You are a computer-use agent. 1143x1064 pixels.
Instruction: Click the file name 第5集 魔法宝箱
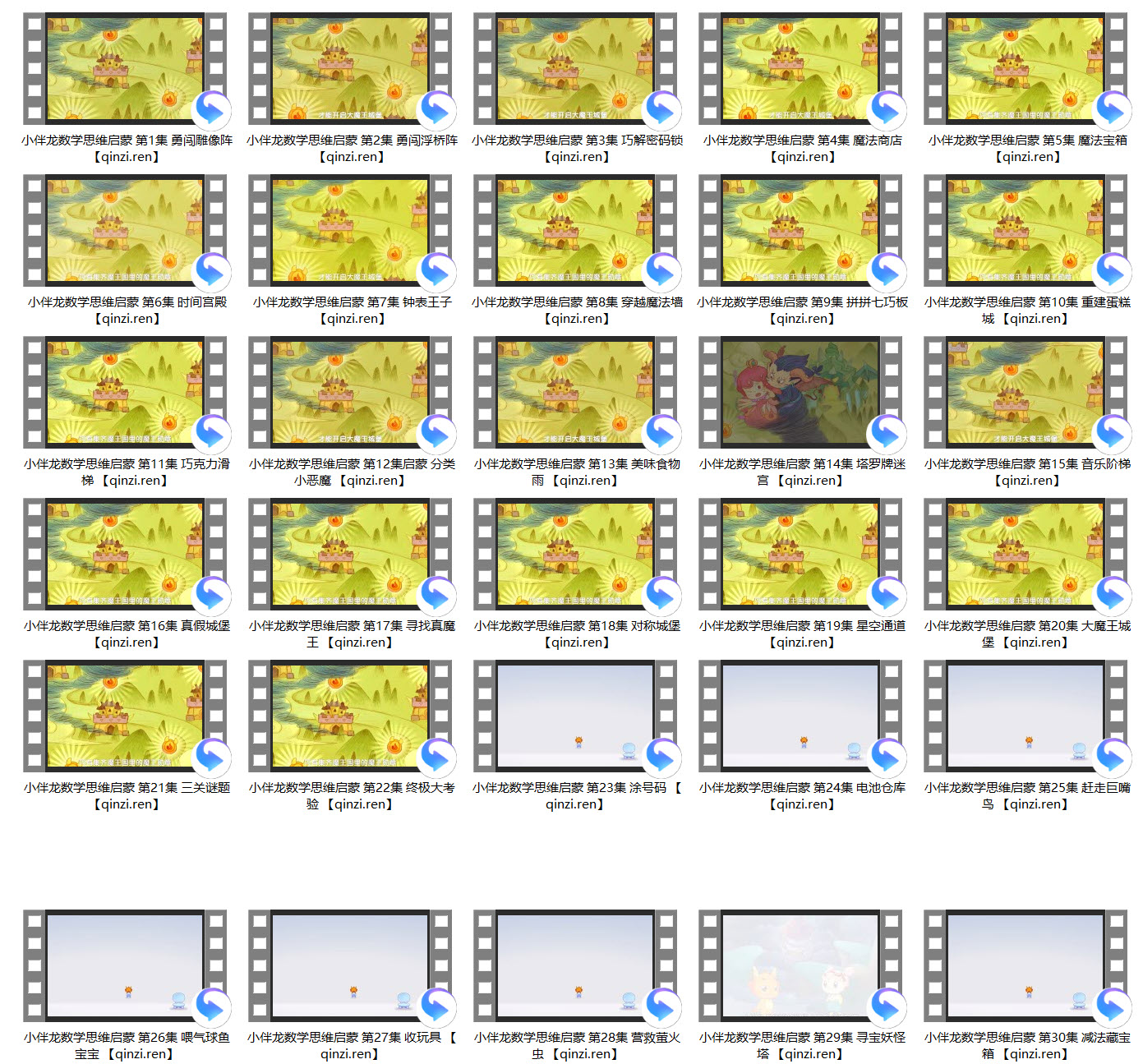[1027, 149]
